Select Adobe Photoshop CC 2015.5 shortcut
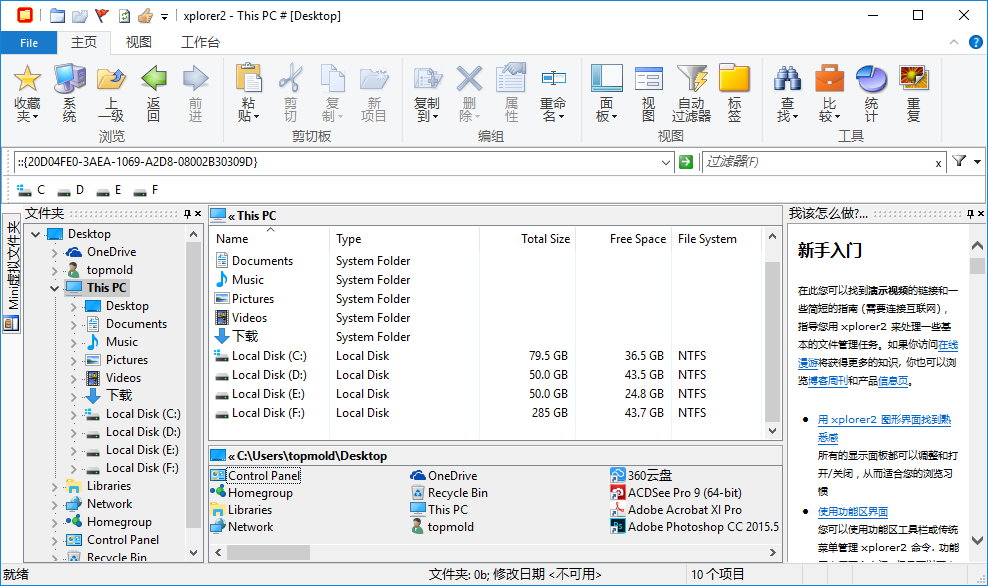Viewport: 988px width, 586px height. [x=695, y=527]
